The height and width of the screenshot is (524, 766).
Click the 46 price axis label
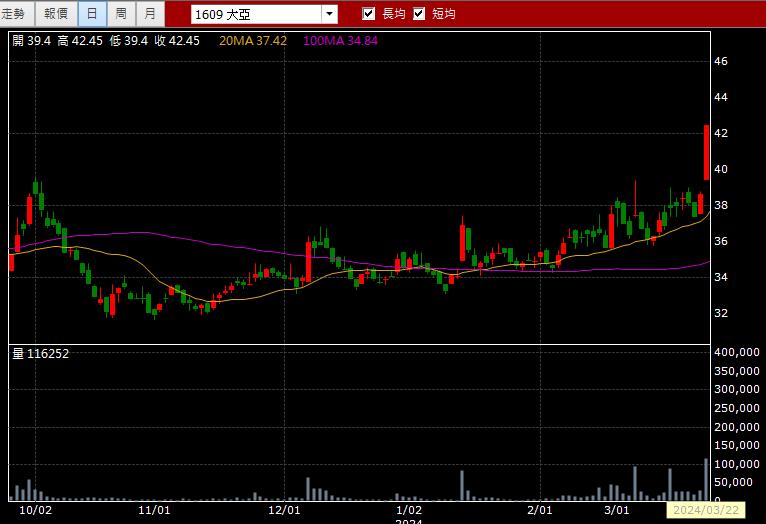(x=721, y=61)
